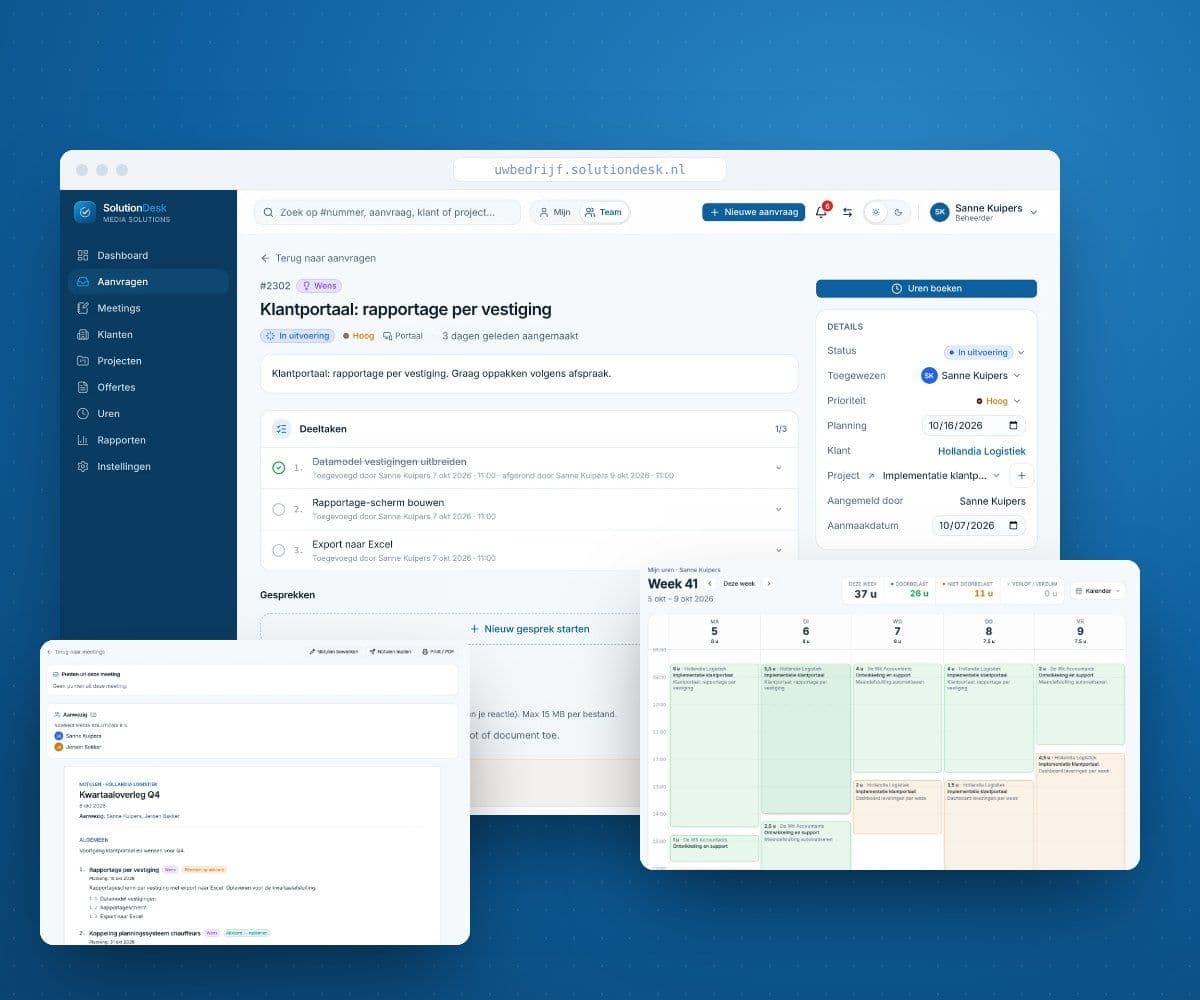Select Monday 5 column header in calendar
The width and height of the screenshot is (1200, 1000).
714,631
